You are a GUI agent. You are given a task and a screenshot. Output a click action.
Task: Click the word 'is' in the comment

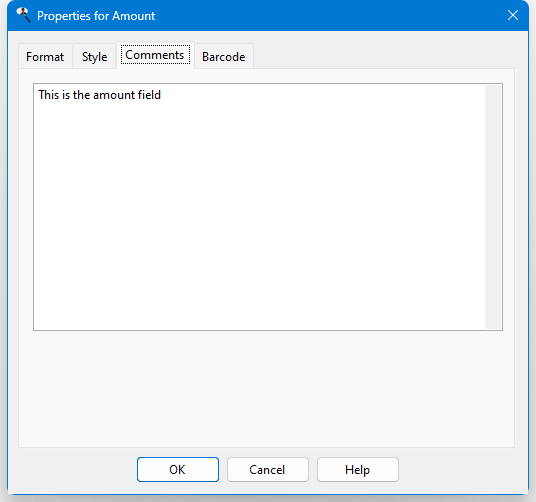pos(66,95)
